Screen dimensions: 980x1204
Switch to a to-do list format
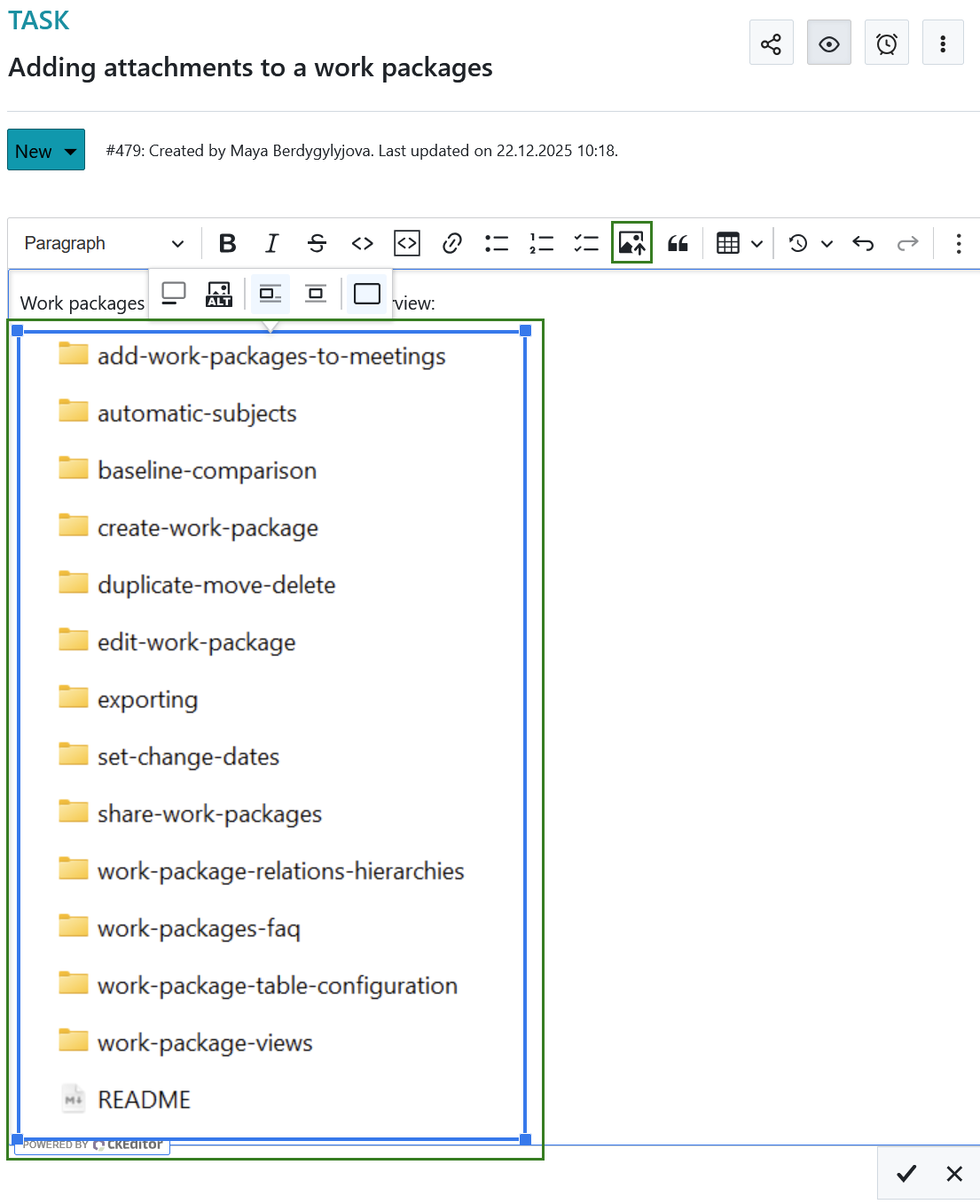[x=585, y=242]
